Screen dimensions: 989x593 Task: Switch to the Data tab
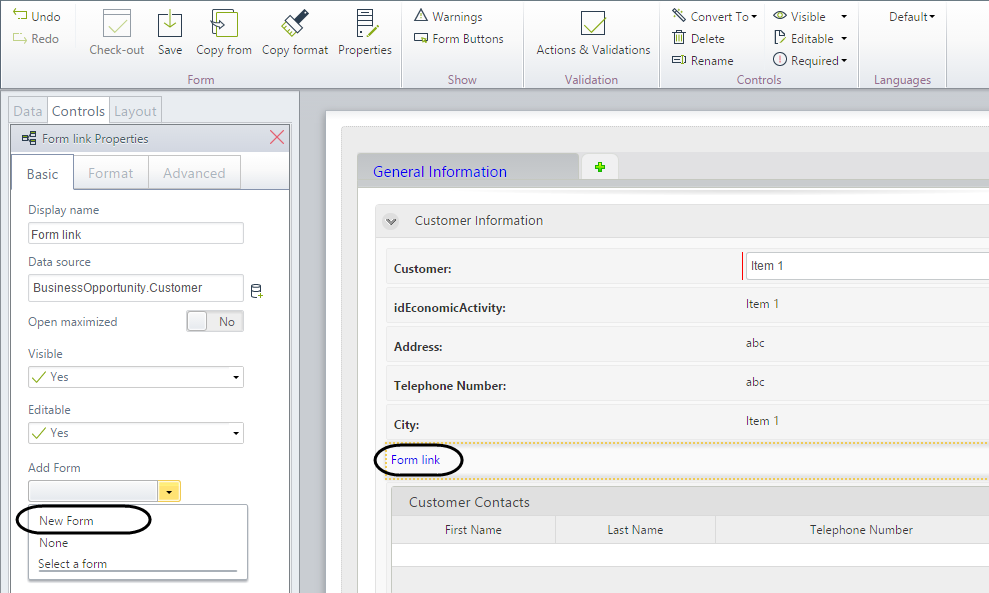coord(28,111)
